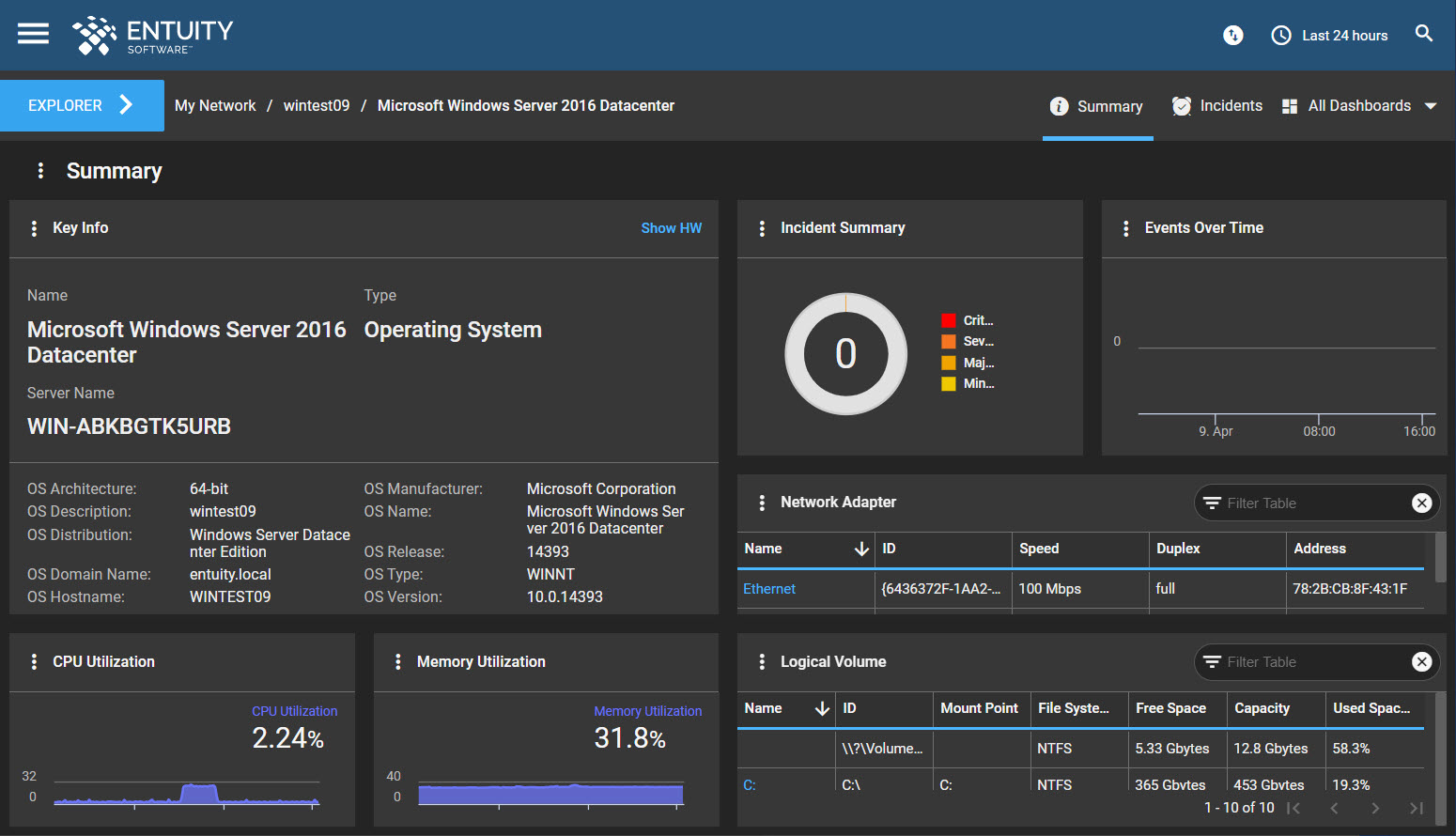This screenshot has height=836, width=1456.
Task: Sort Logical Volume by Capacity column
Action: click(1276, 708)
